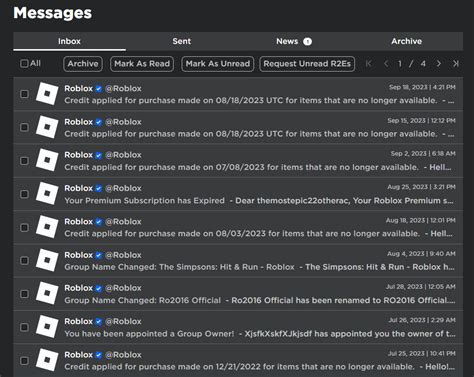Image resolution: width=474 pixels, height=377 pixels.
Task: Select checkbox for Sep 18, 2023 message
Action: [x=24, y=94]
